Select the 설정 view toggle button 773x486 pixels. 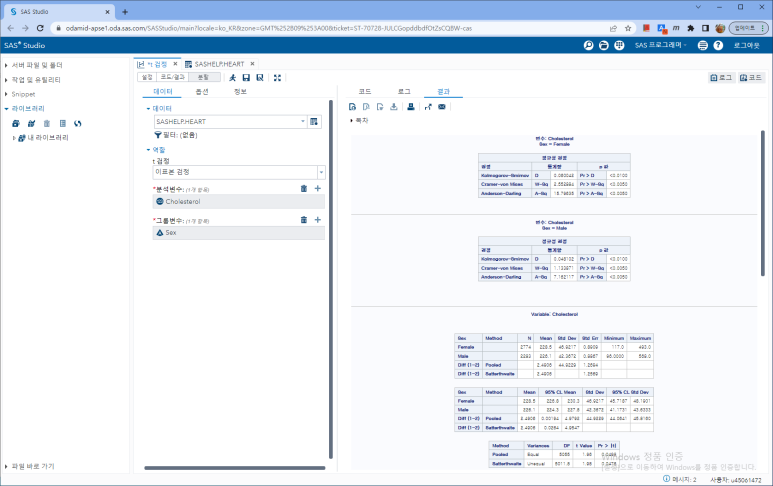click(x=147, y=77)
